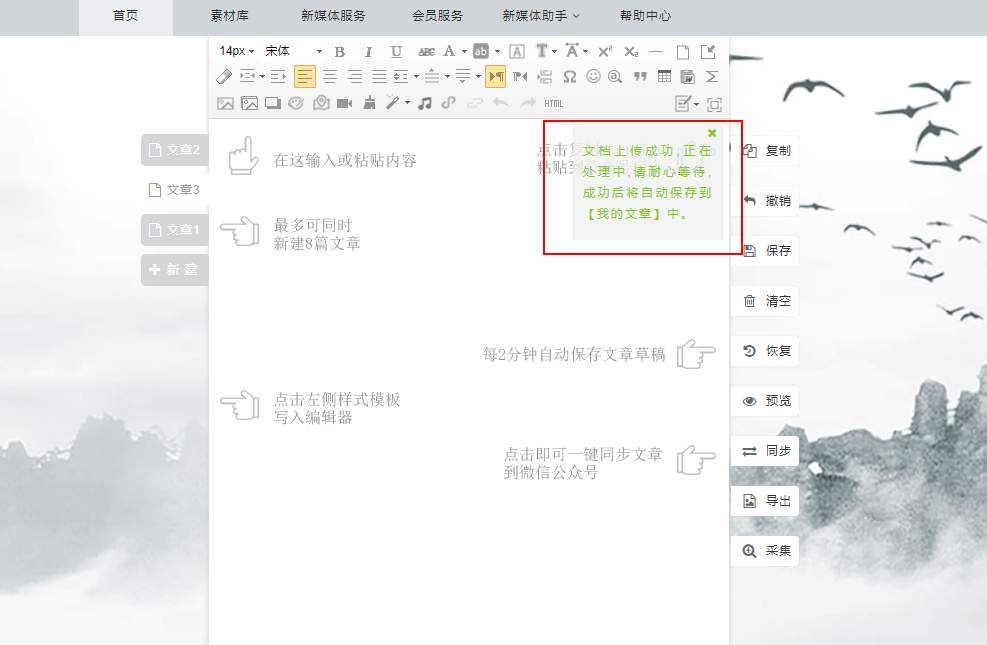Insert a table into the article
The height and width of the screenshot is (645, 987).
coord(664,77)
